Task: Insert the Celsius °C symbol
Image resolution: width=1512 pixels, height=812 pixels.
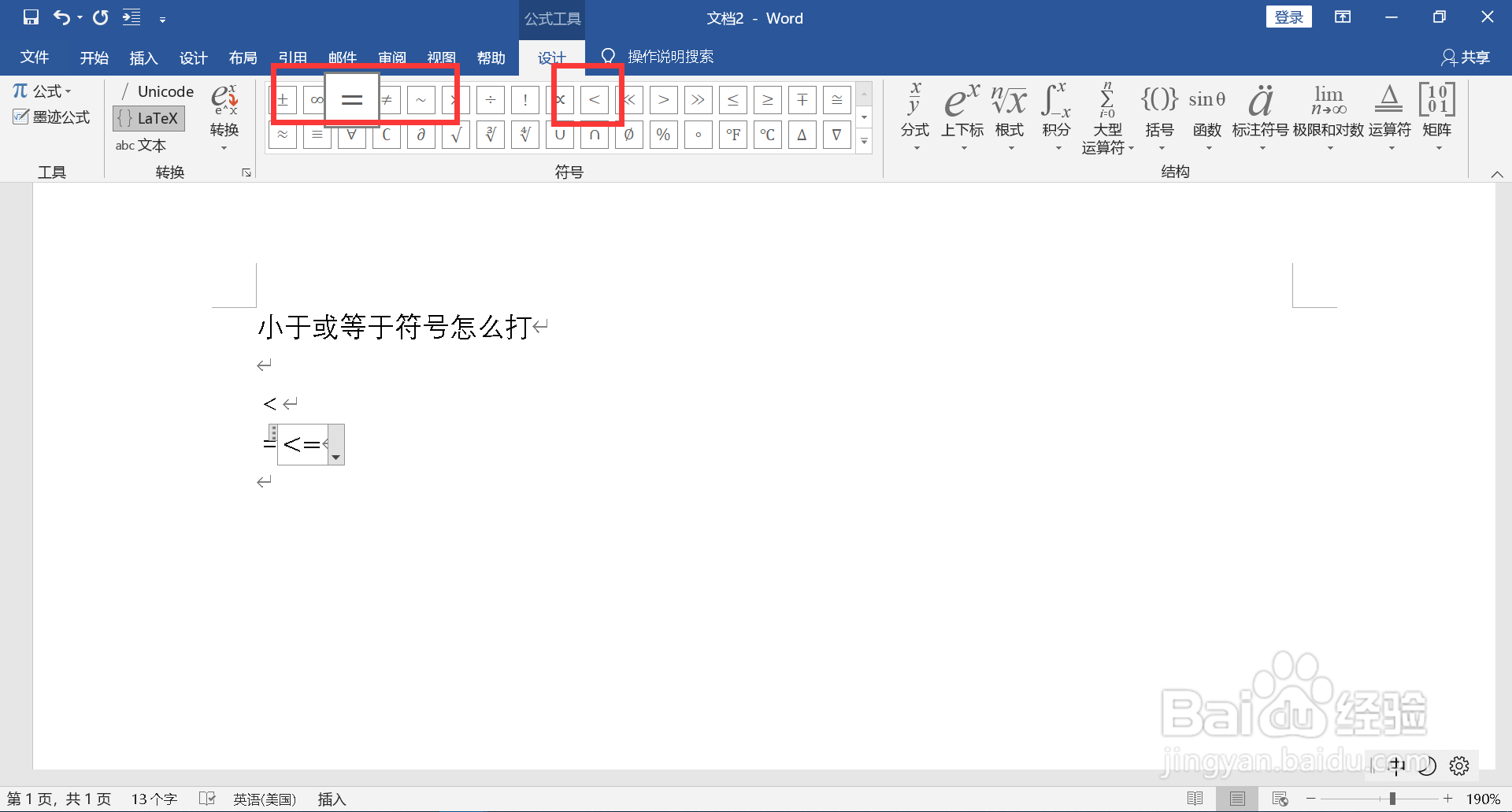Action: 768,135
